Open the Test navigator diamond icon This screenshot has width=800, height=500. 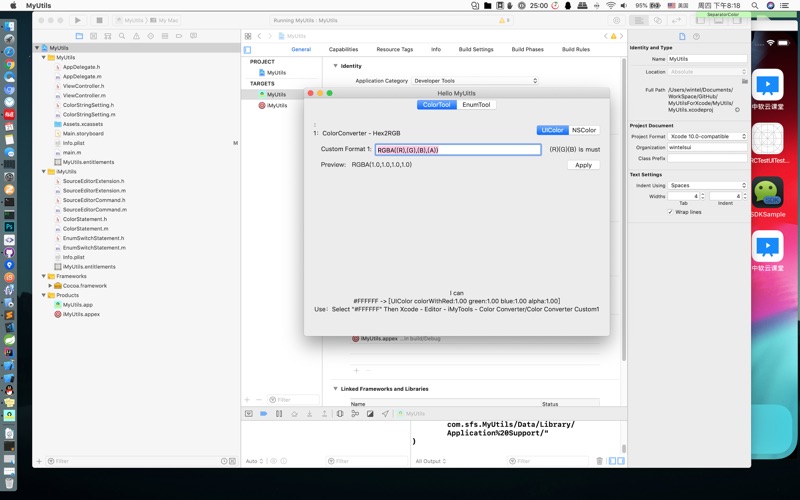pyautogui.click(x=151, y=36)
